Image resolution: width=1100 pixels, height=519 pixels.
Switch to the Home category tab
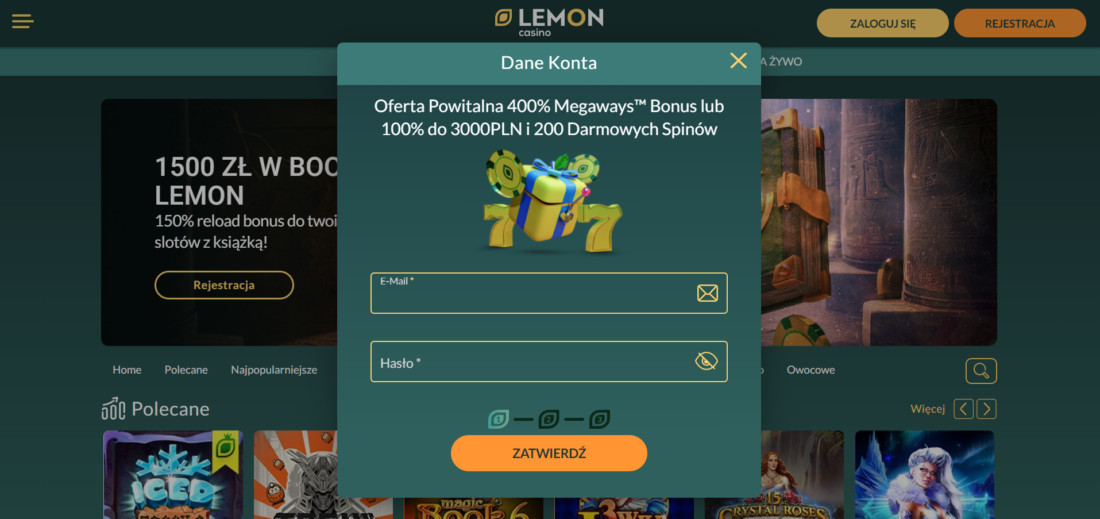tap(127, 370)
